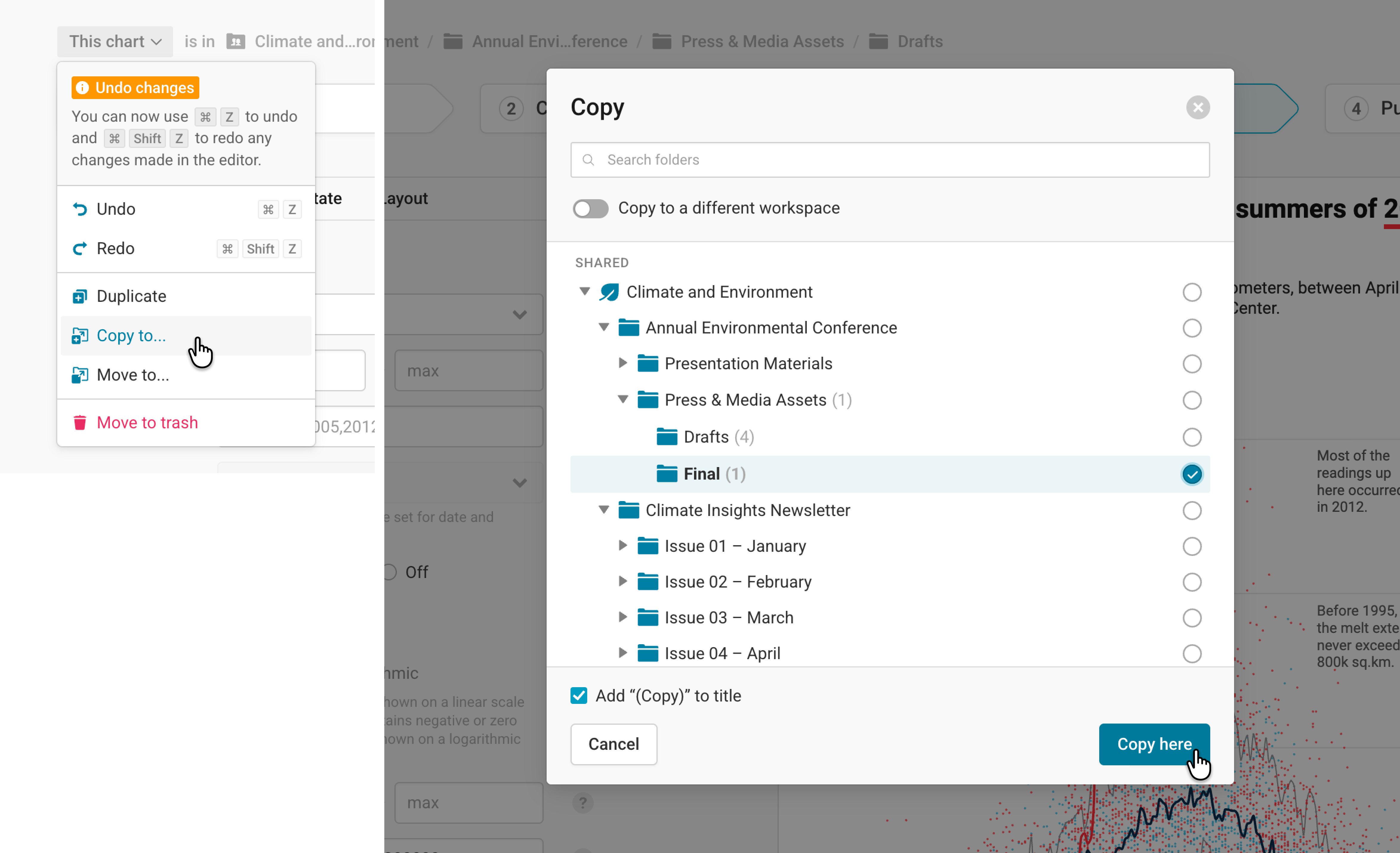
Task: Click the Climate and Environment leaf icon
Action: tap(609, 292)
